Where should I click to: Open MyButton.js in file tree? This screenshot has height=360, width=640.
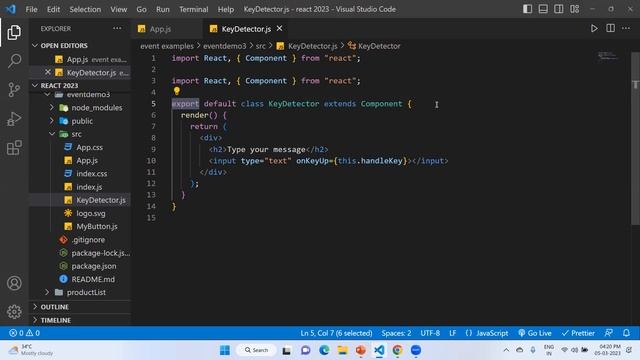(97, 226)
